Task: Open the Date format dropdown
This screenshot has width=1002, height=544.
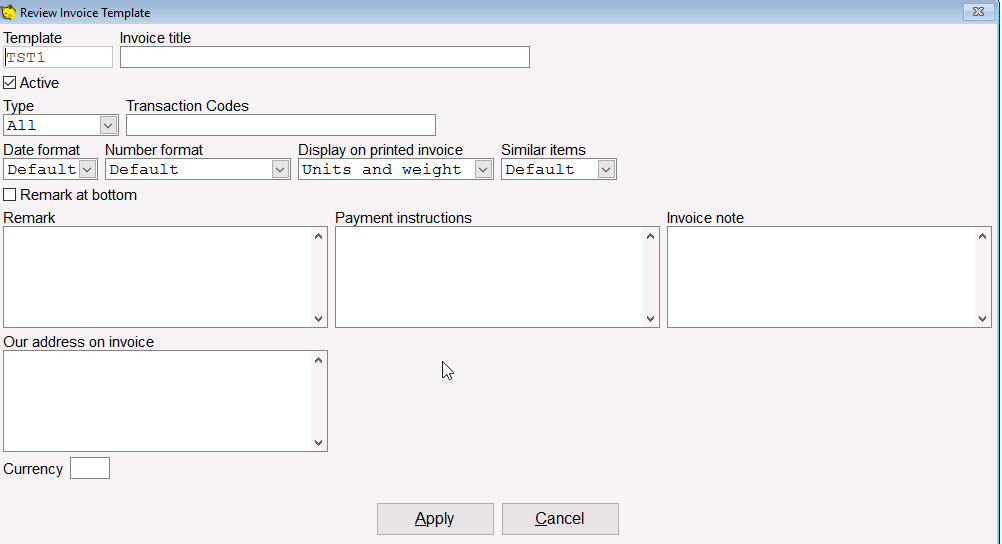Action: point(88,169)
